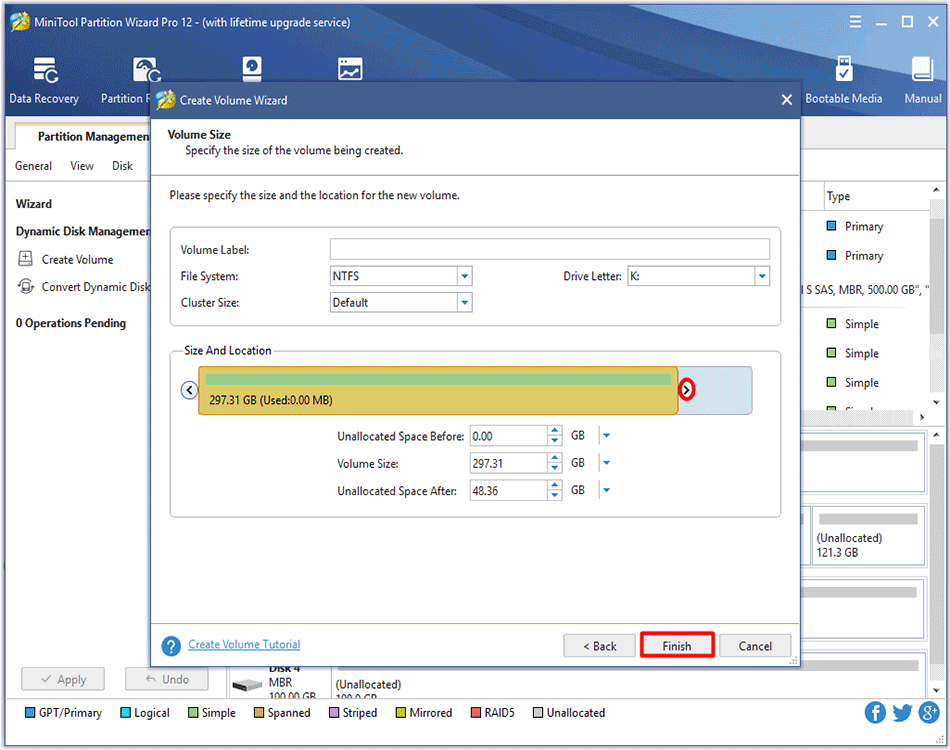This screenshot has width=950, height=750.
Task: Click Create Volume in sidebar
Action: click(x=77, y=259)
